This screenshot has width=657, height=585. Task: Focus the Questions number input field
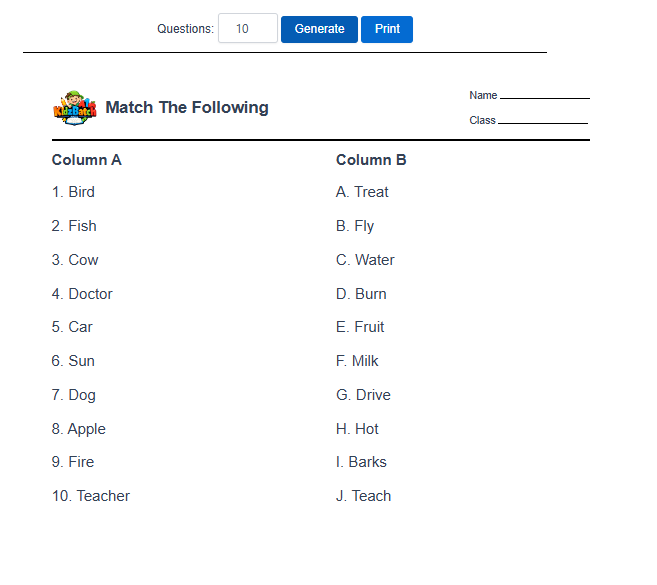click(247, 29)
